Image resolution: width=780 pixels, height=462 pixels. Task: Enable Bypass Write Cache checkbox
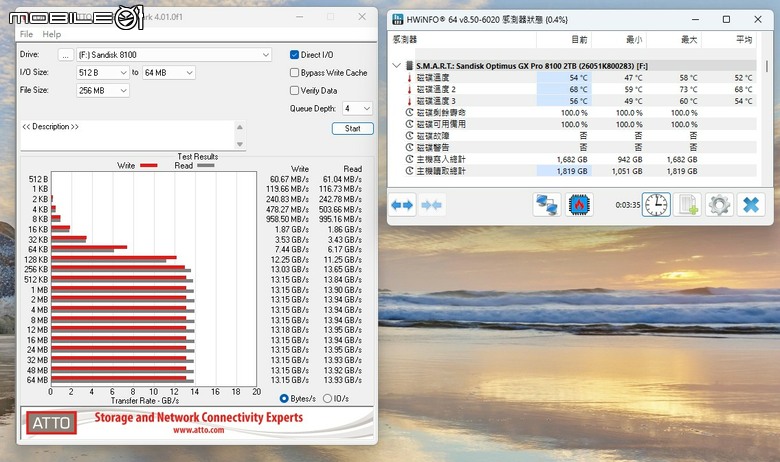(x=294, y=73)
